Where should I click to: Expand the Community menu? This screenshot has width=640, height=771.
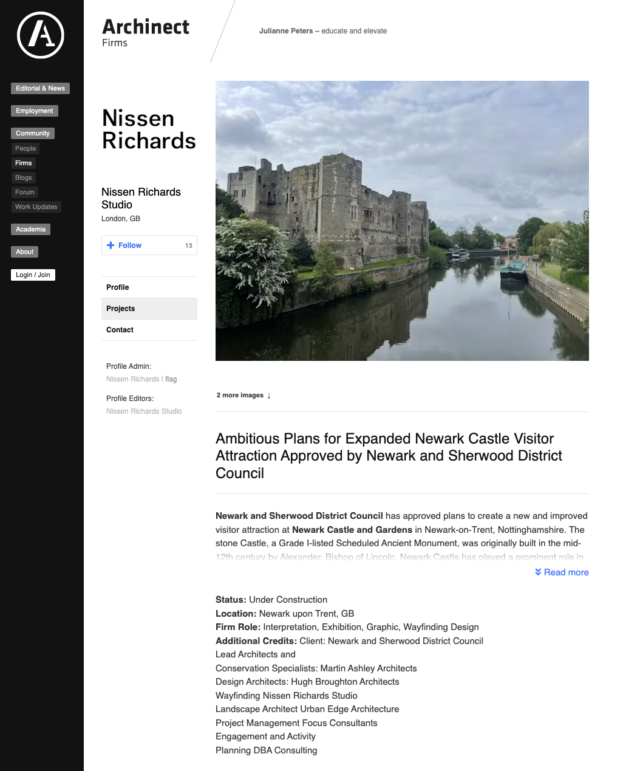(33, 133)
